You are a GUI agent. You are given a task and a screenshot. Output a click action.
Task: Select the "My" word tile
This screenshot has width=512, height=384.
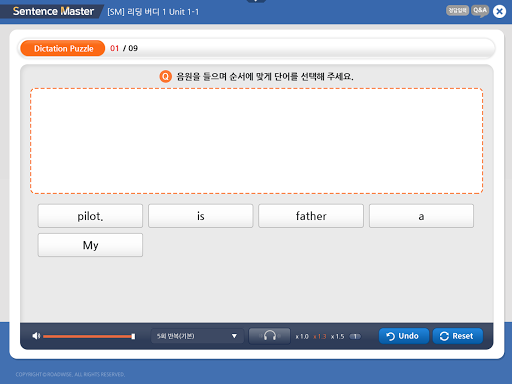[90, 245]
